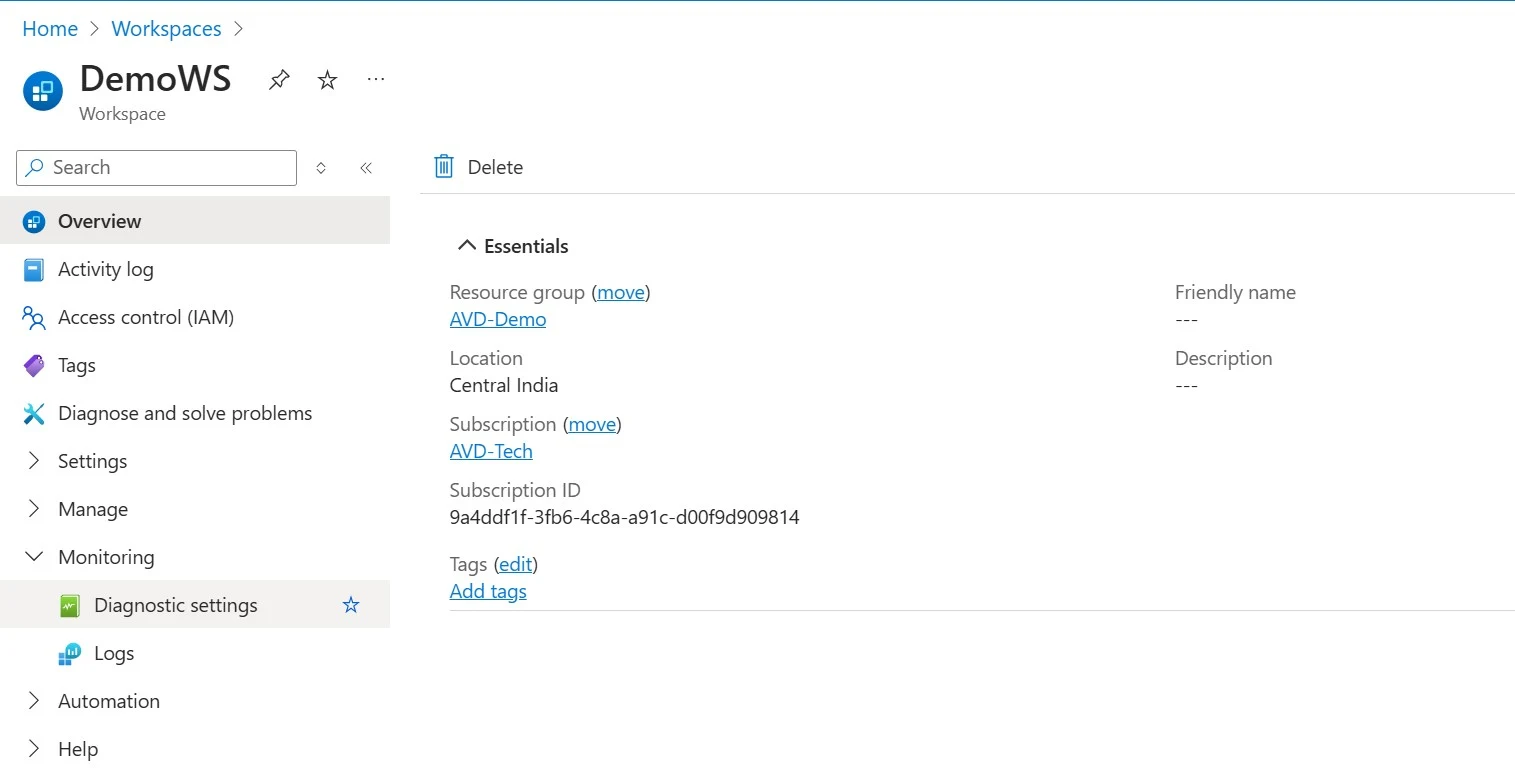
Task: Open the more options ellipsis menu
Action: pos(376,79)
